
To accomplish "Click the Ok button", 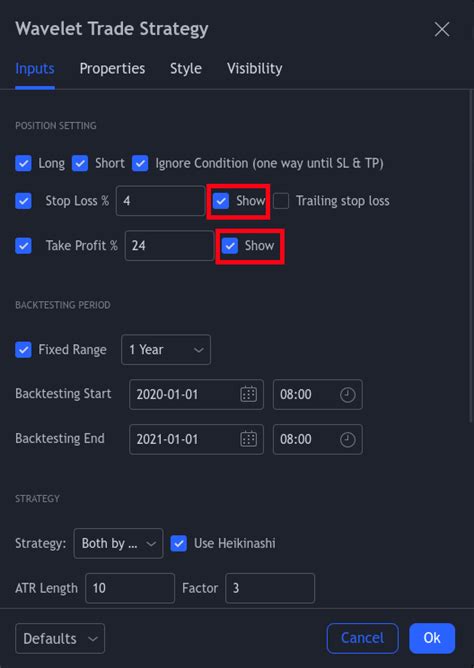I will pyautogui.click(x=432, y=638).
